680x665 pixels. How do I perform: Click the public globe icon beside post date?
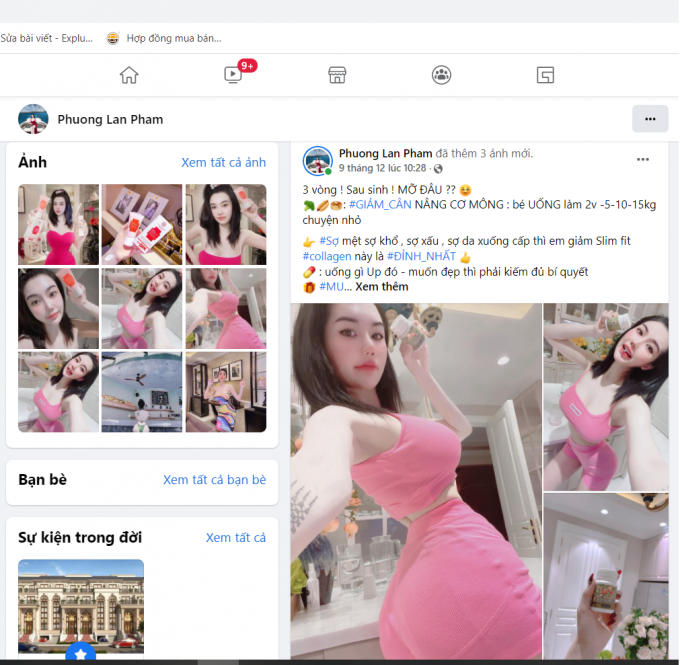point(438,168)
